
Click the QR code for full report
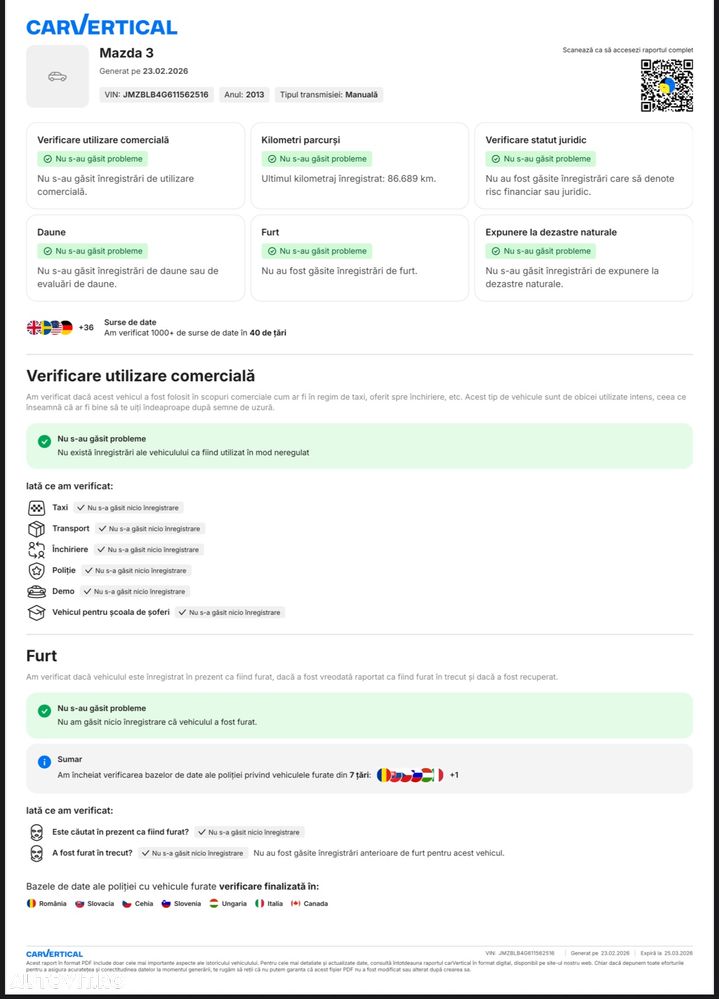(x=667, y=85)
